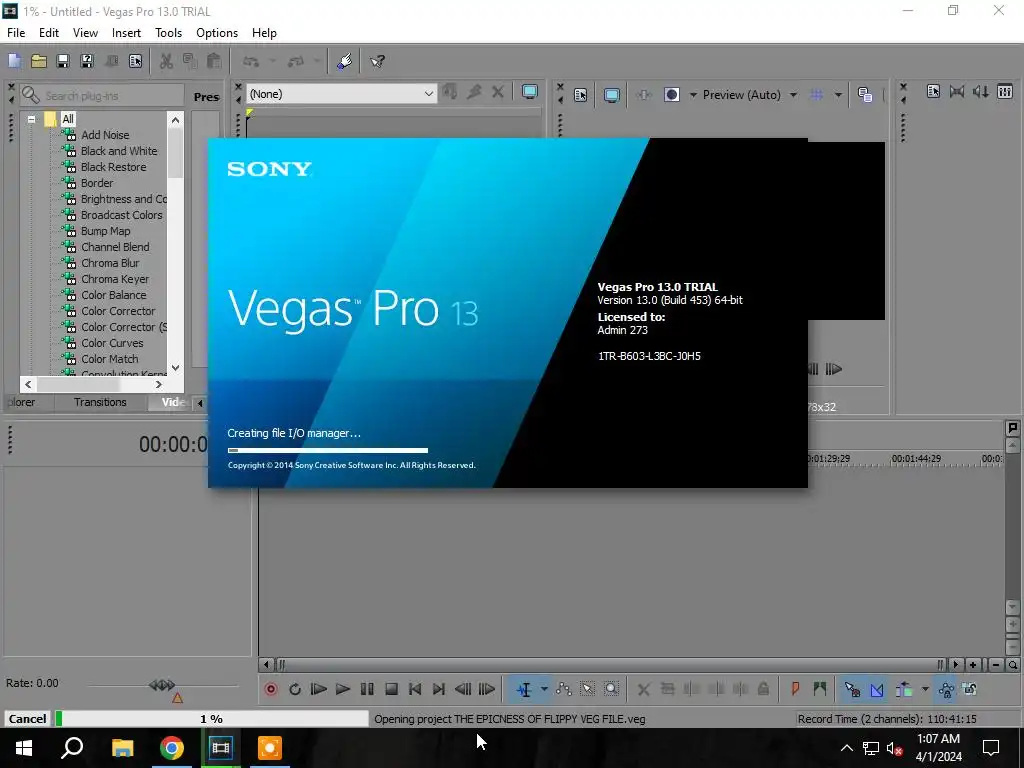
Task: Jump to project start in transport
Action: [x=415, y=689]
